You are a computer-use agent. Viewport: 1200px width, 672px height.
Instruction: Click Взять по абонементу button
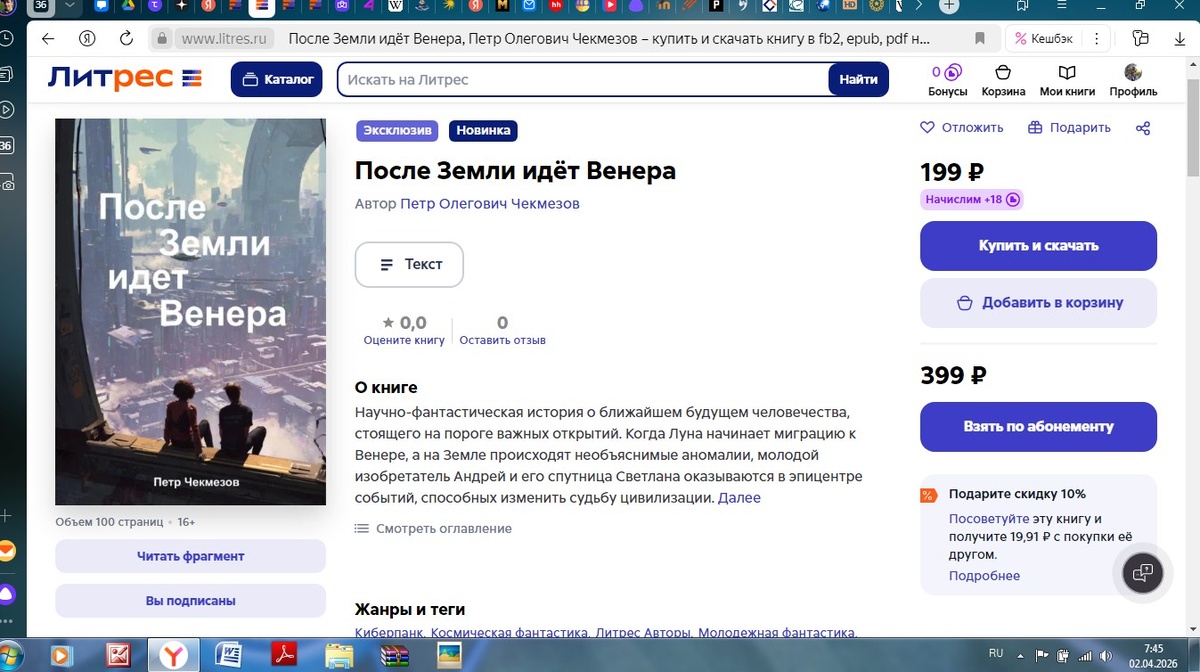pyautogui.click(x=1038, y=426)
